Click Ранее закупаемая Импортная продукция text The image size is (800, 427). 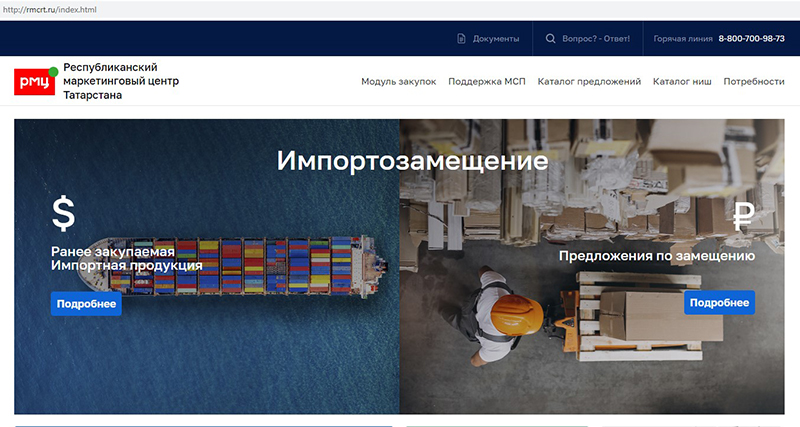(127, 258)
